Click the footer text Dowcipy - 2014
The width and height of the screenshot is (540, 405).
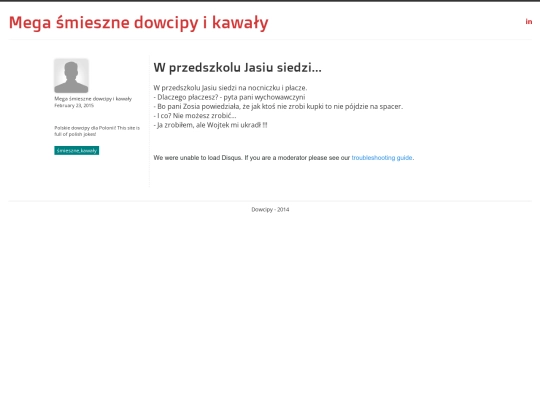click(x=270, y=209)
